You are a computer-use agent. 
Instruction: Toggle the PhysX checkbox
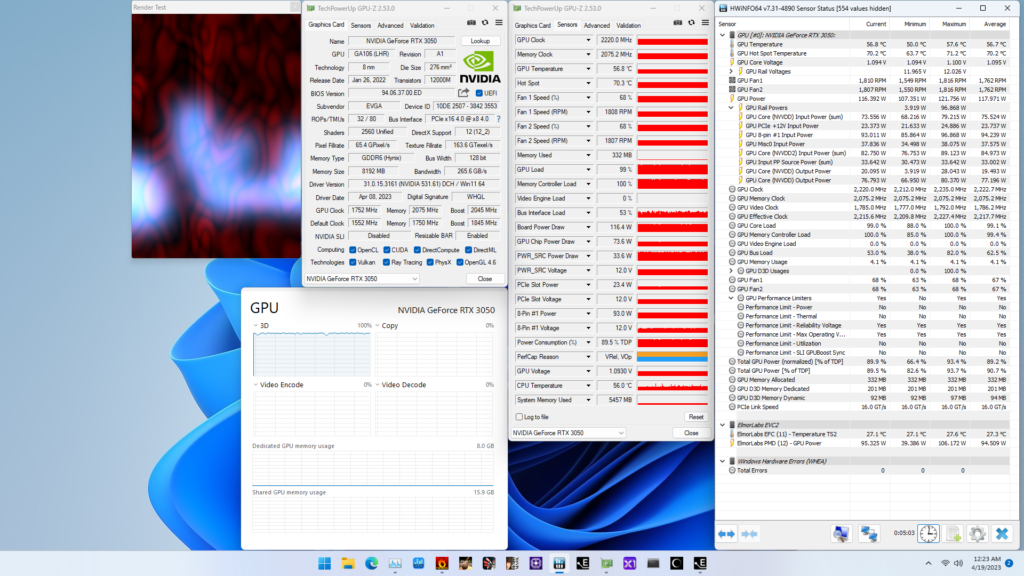click(430, 263)
